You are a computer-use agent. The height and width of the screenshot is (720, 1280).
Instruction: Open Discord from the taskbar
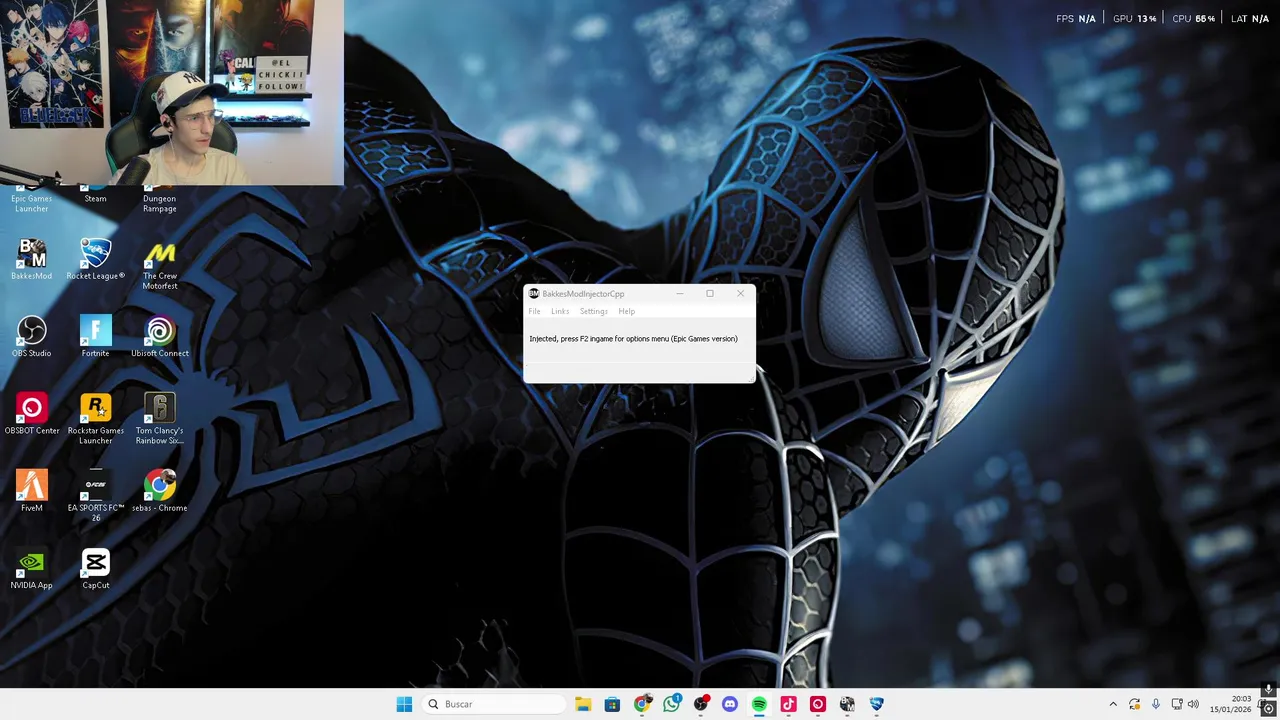730,704
